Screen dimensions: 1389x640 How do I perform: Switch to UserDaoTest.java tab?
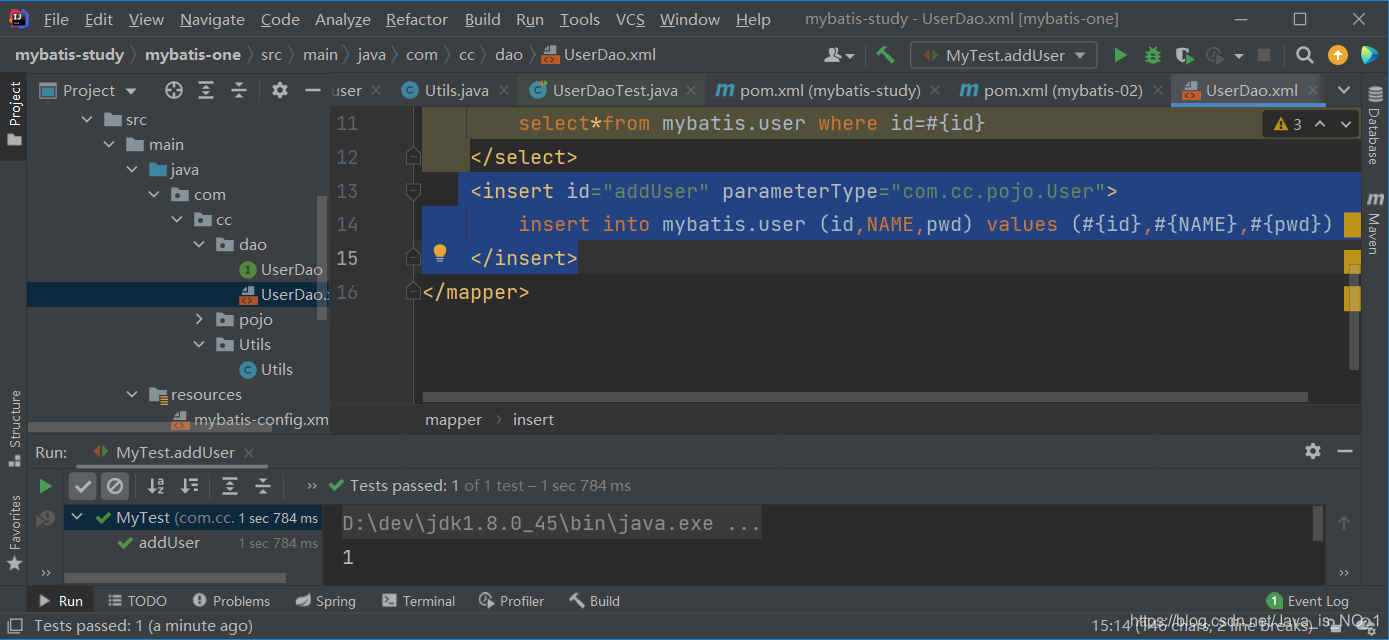tap(614, 90)
